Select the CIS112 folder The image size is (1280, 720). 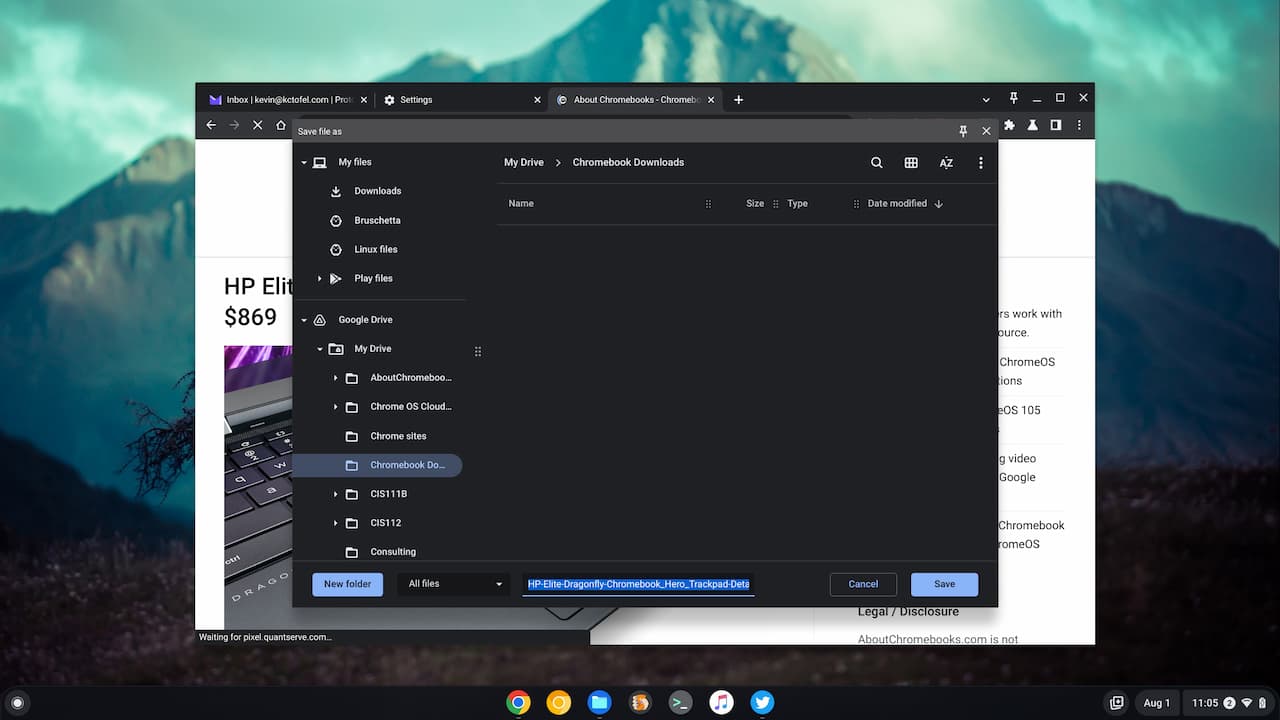point(386,523)
